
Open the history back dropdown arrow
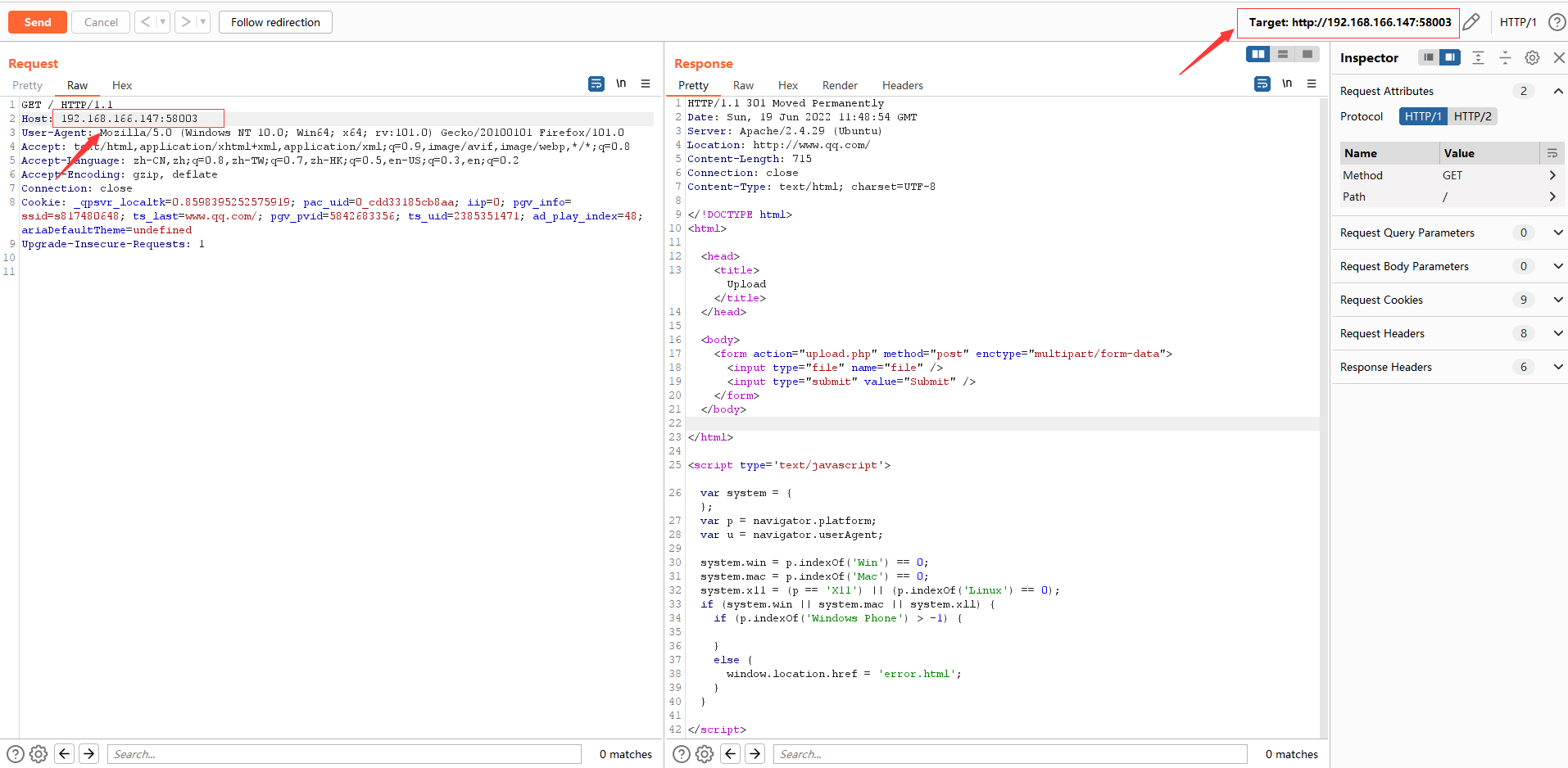click(x=162, y=22)
